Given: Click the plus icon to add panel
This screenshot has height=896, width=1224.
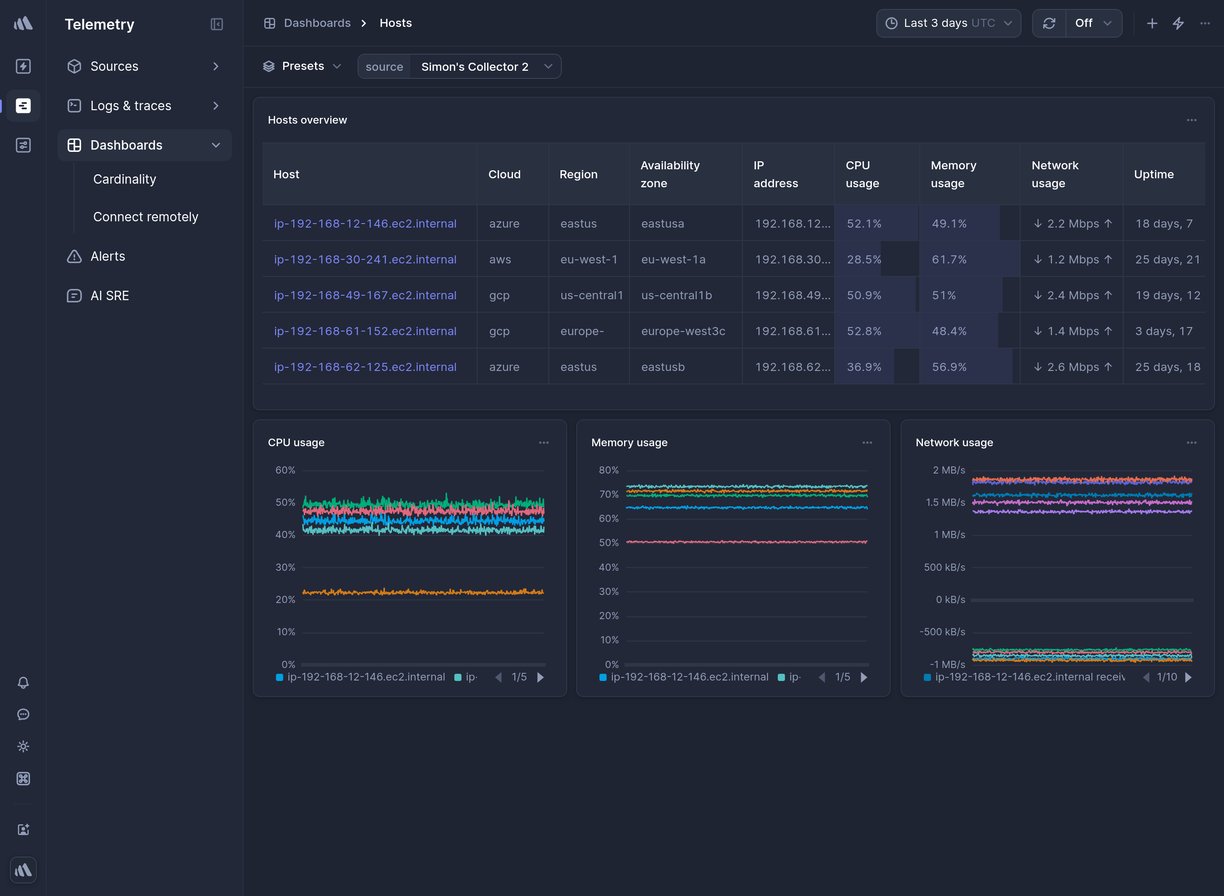Looking at the screenshot, I should tap(1152, 23).
